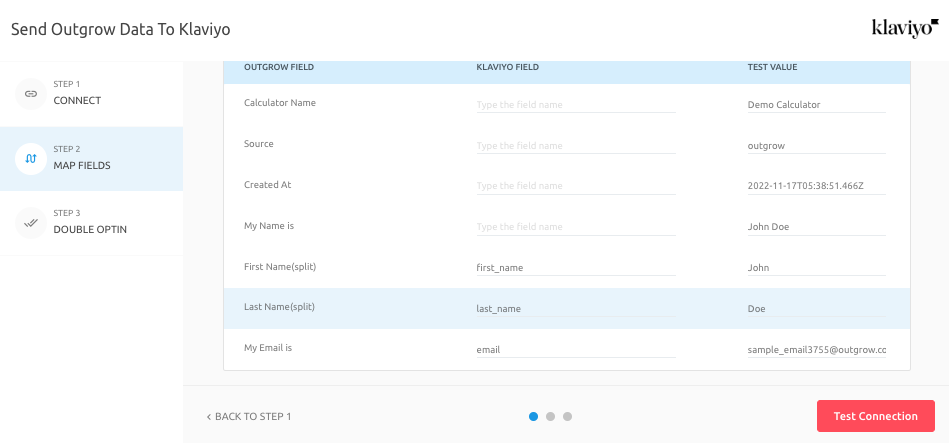Viewport: 949px width, 443px height.
Task: Go back to Step 1
Action: tap(249, 416)
